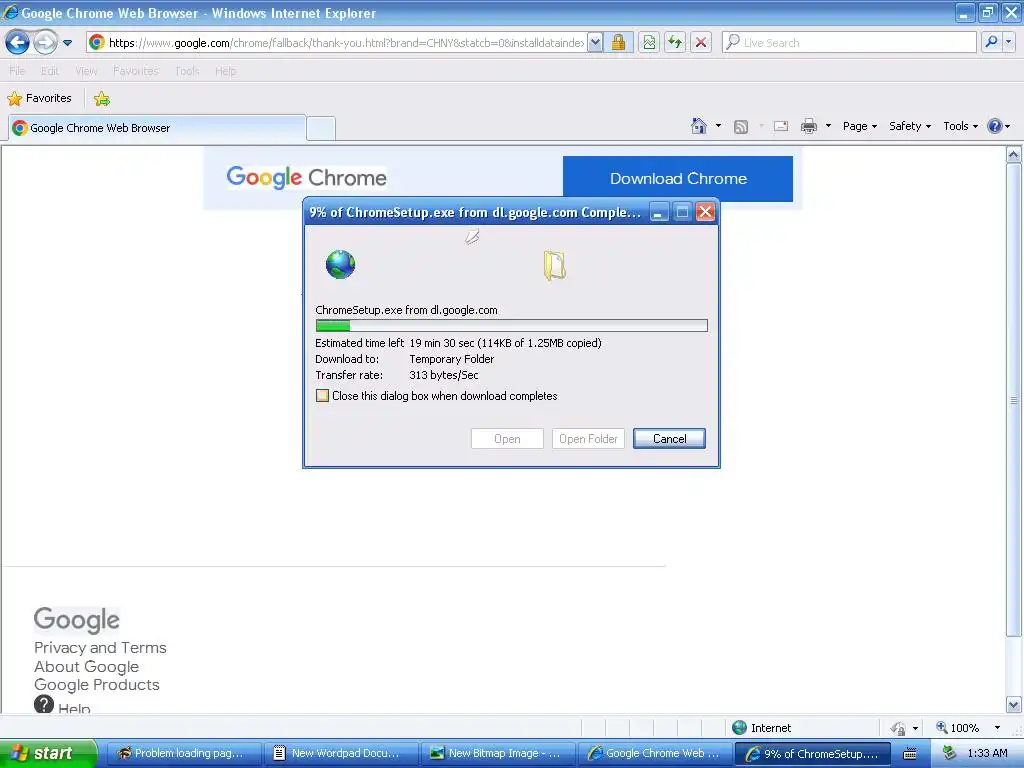Click the Windows start button
The height and width of the screenshot is (768, 1024).
[48, 753]
